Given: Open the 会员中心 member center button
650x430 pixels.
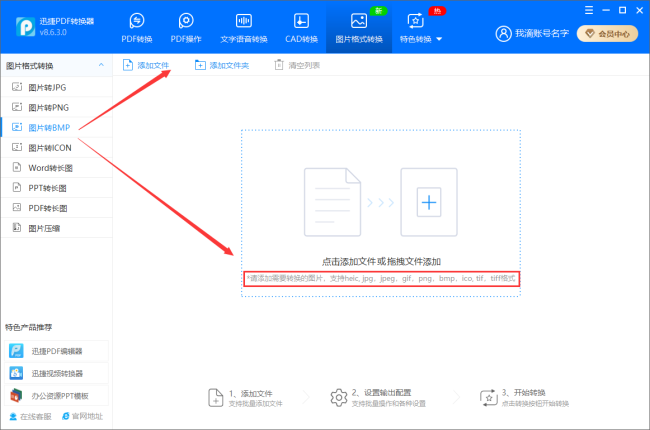Looking at the screenshot, I should click(x=607, y=34).
